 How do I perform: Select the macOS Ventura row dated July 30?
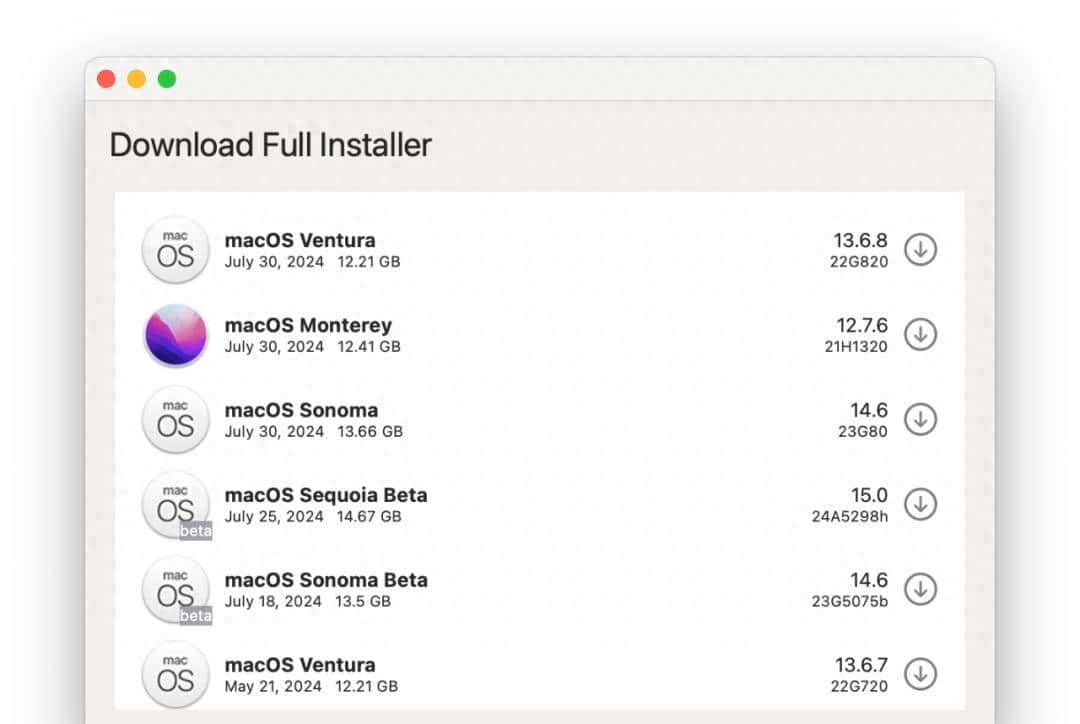[x=500, y=250]
